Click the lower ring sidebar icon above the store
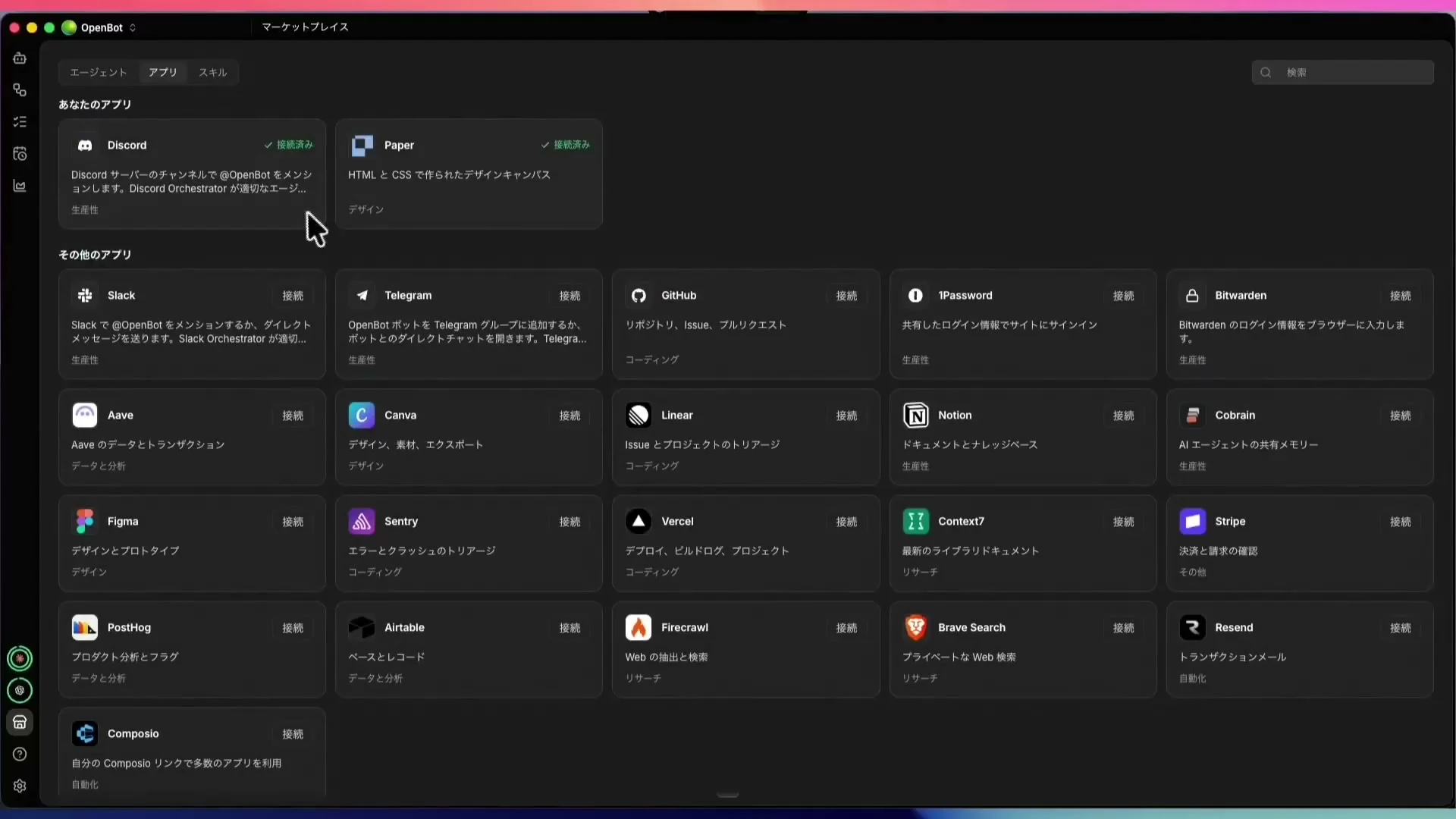The width and height of the screenshot is (1456, 819). click(20, 690)
